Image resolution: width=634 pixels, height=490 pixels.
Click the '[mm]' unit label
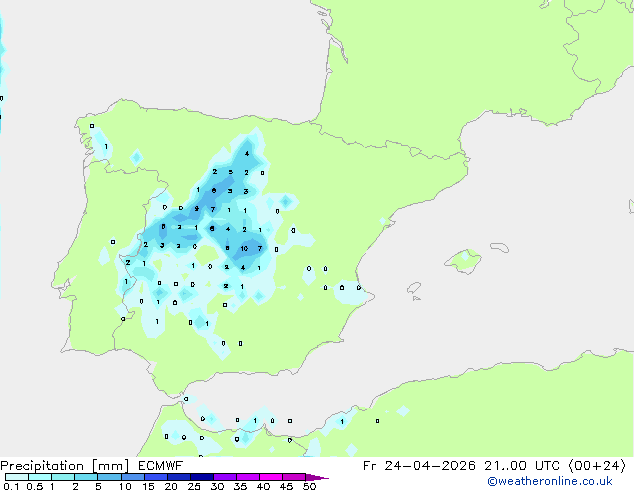click(x=110, y=466)
